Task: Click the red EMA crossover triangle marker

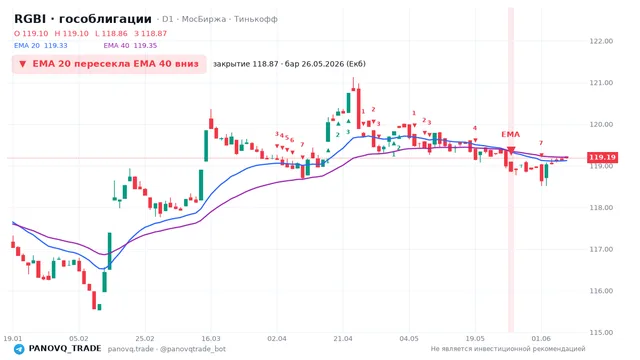Action: [511, 151]
